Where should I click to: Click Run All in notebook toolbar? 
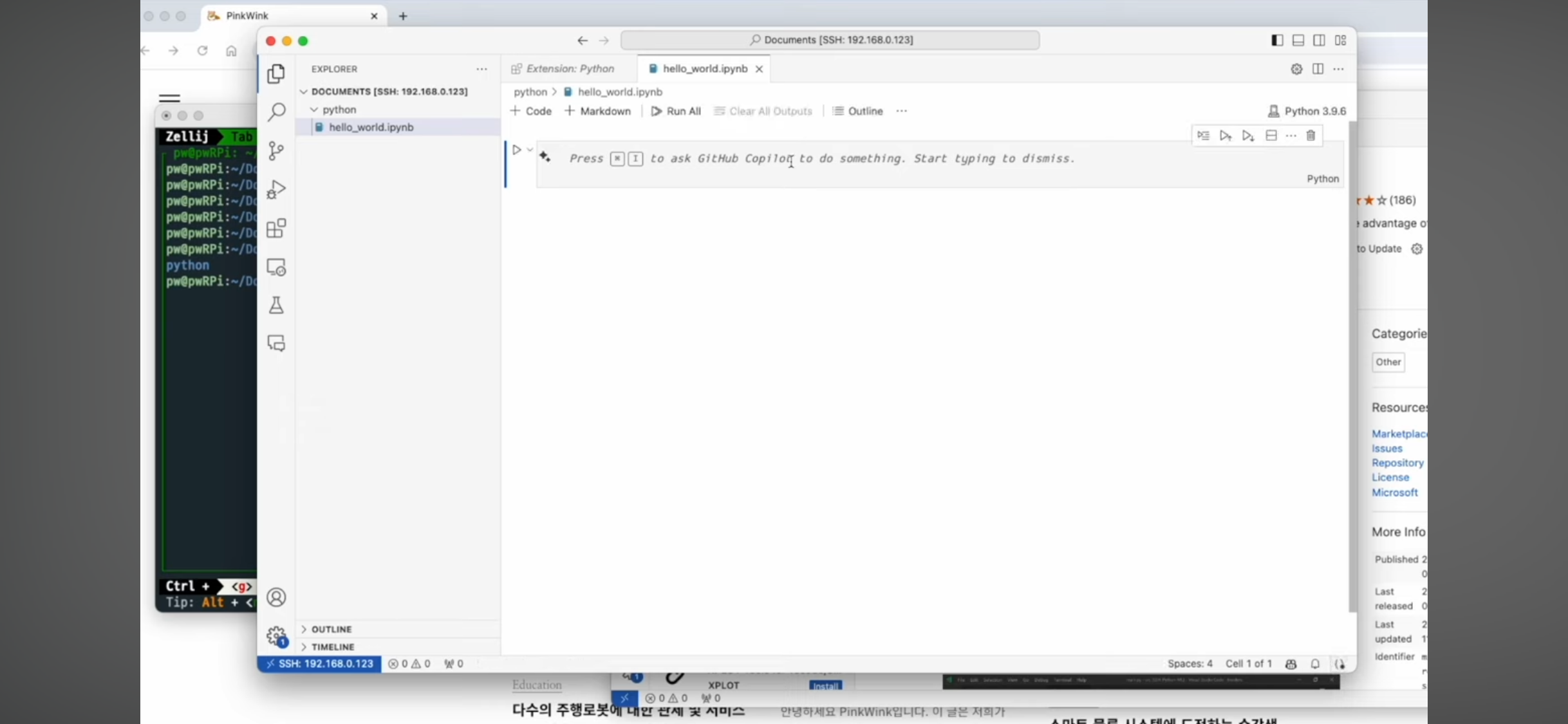point(676,111)
